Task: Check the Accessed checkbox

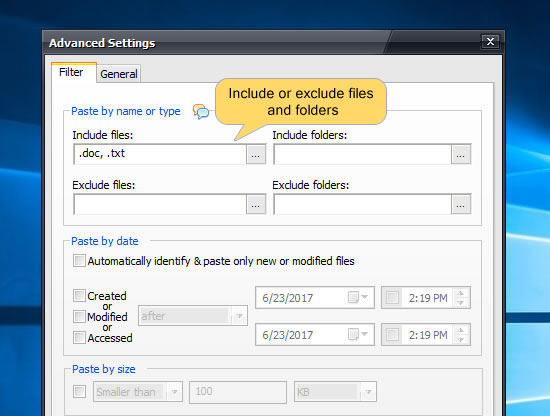Action: (79, 337)
